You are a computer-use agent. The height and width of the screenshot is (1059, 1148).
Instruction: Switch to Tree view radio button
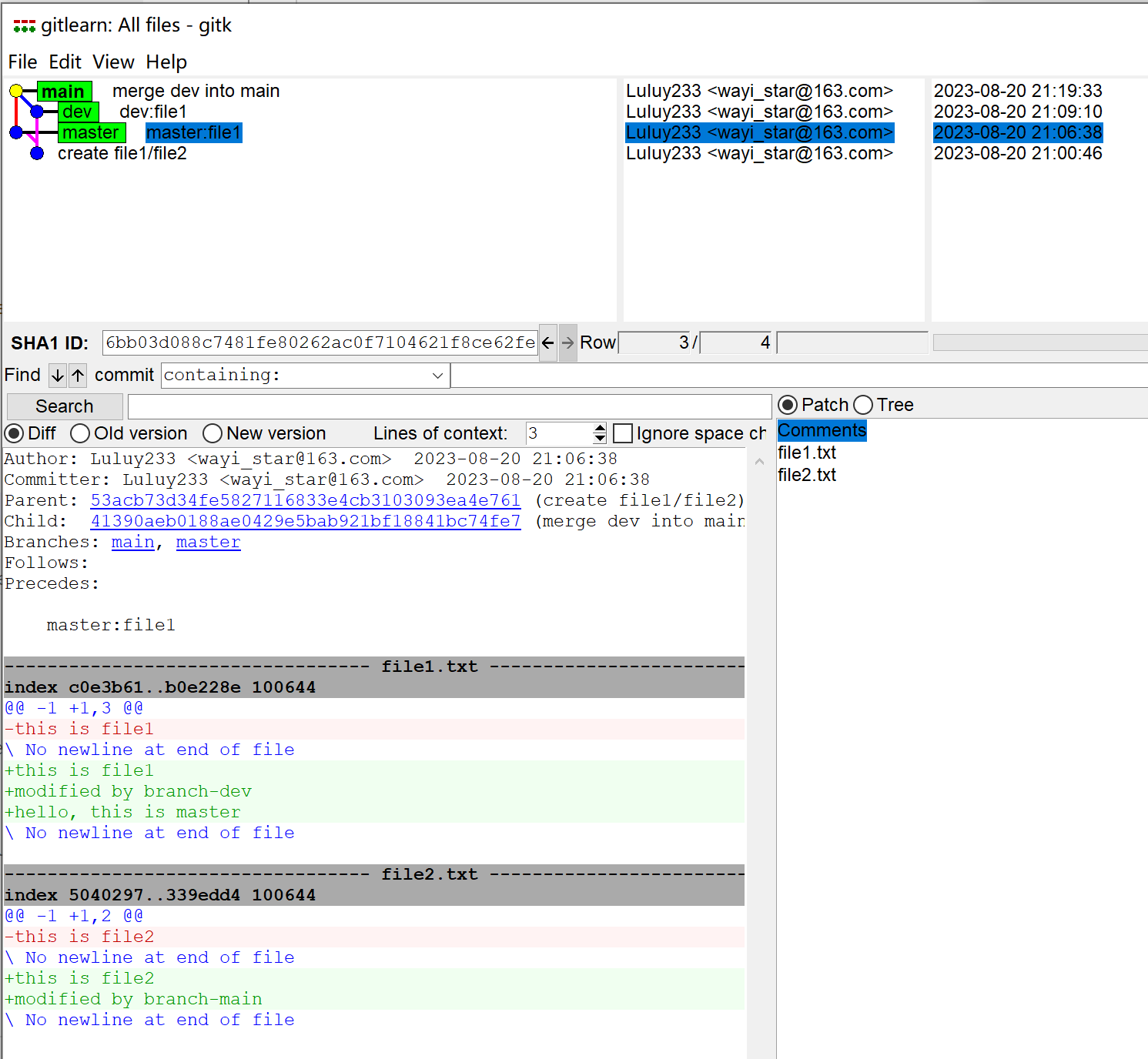tap(863, 406)
